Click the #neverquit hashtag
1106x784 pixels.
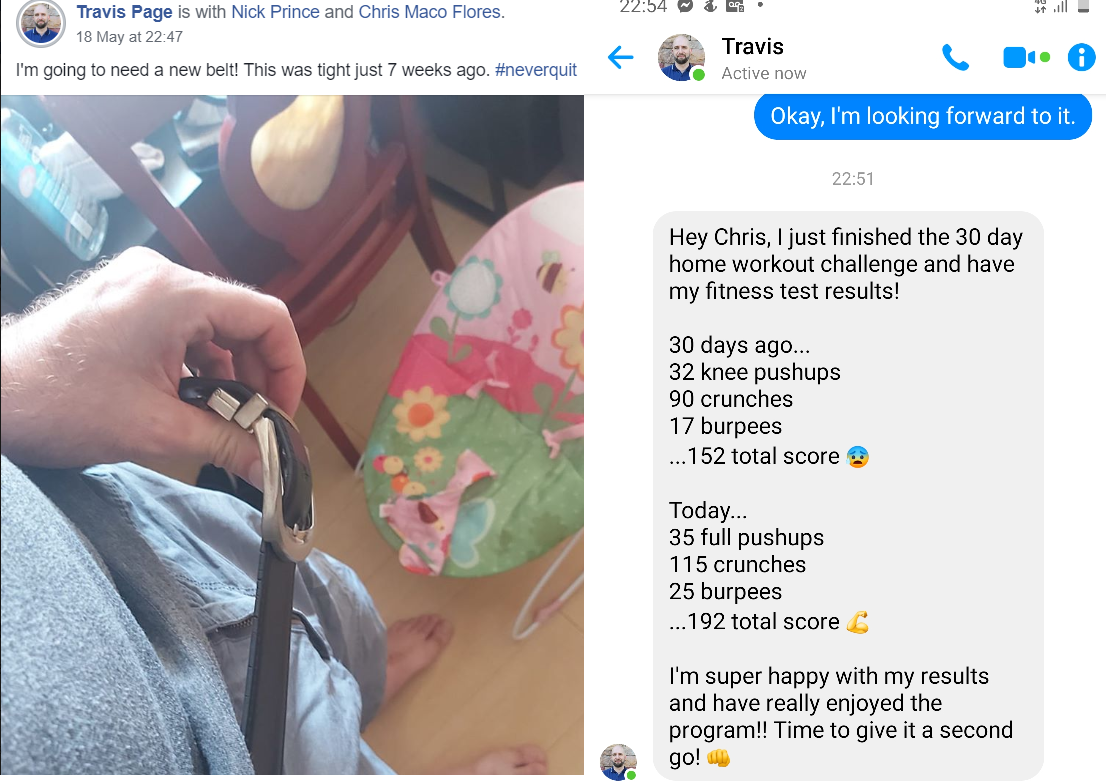point(535,70)
